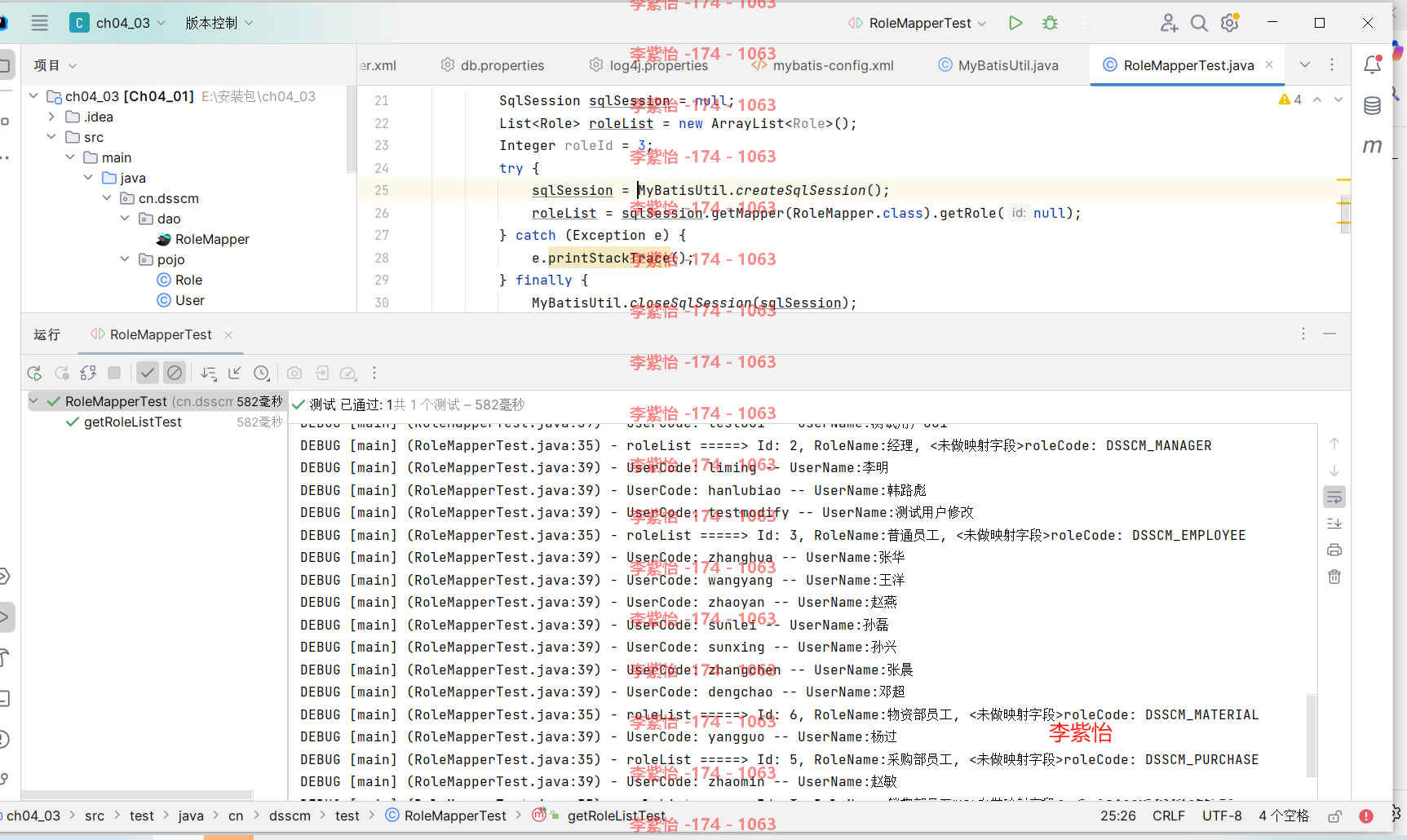Hide the Run tool window
The width and height of the screenshot is (1407, 840).
tap(1330, 334)
